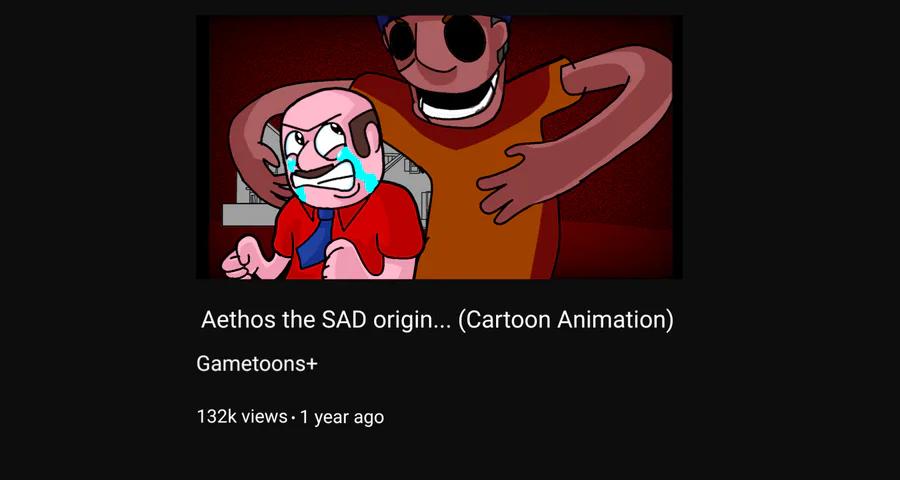Click the cyan tears on man's cheek
The width and height of the screenshot is (900, 480).
pyautogui.click(x=361, y=169)
